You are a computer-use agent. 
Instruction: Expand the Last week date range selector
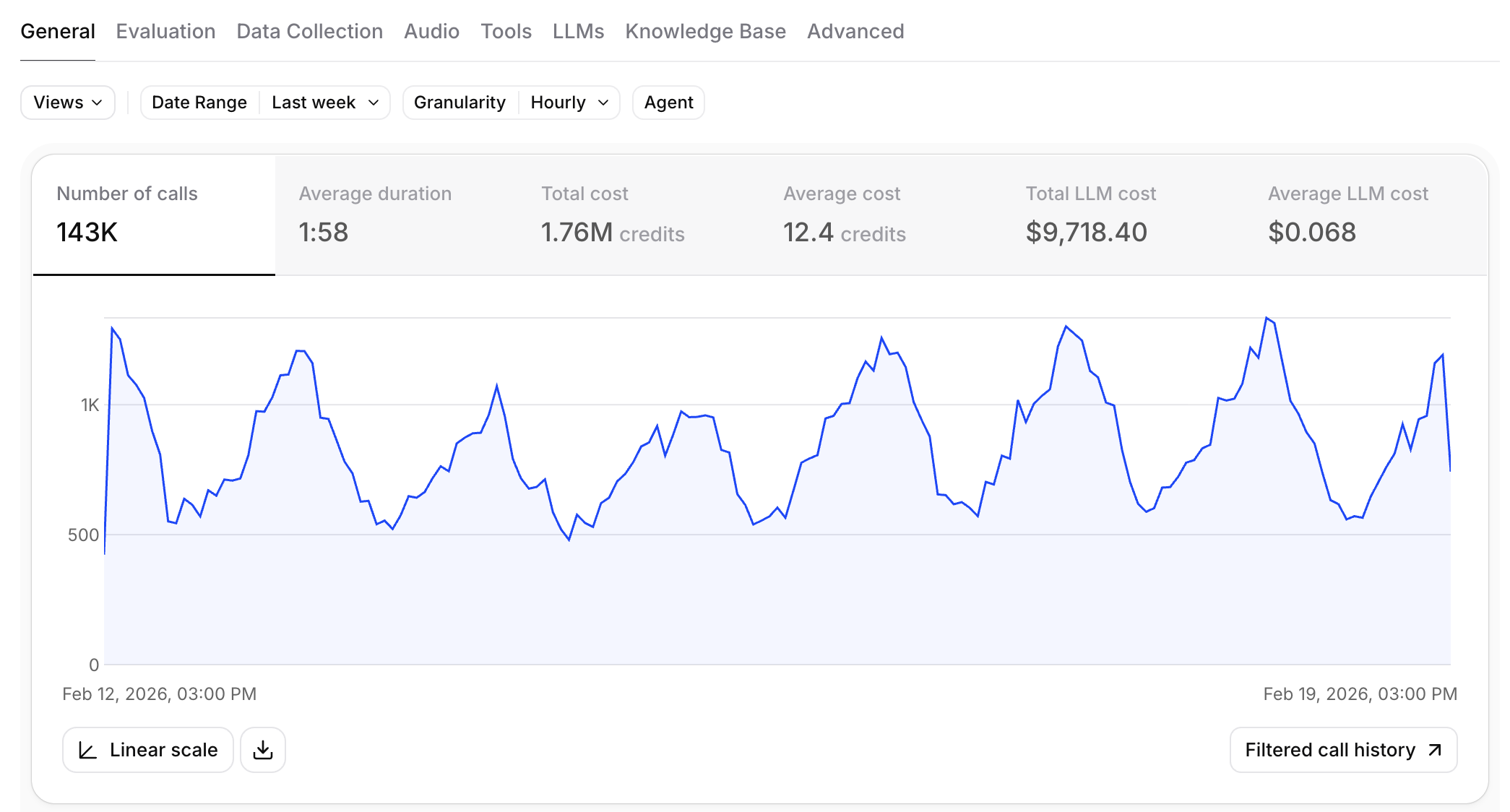click(324, 103)
